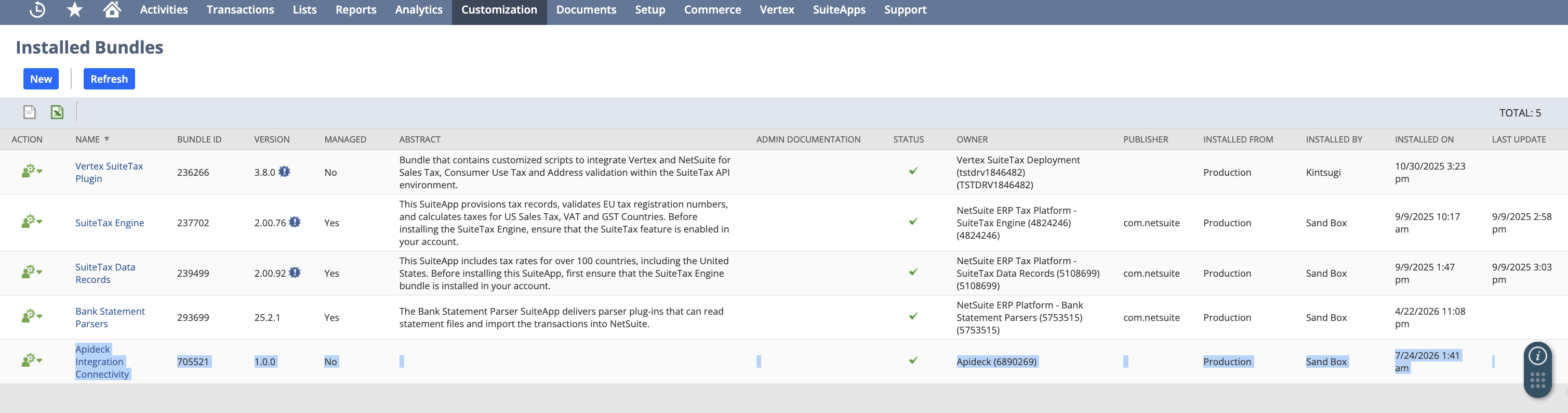
Task: Select bundle ID 236266 cell
Action: coord(193,172)
